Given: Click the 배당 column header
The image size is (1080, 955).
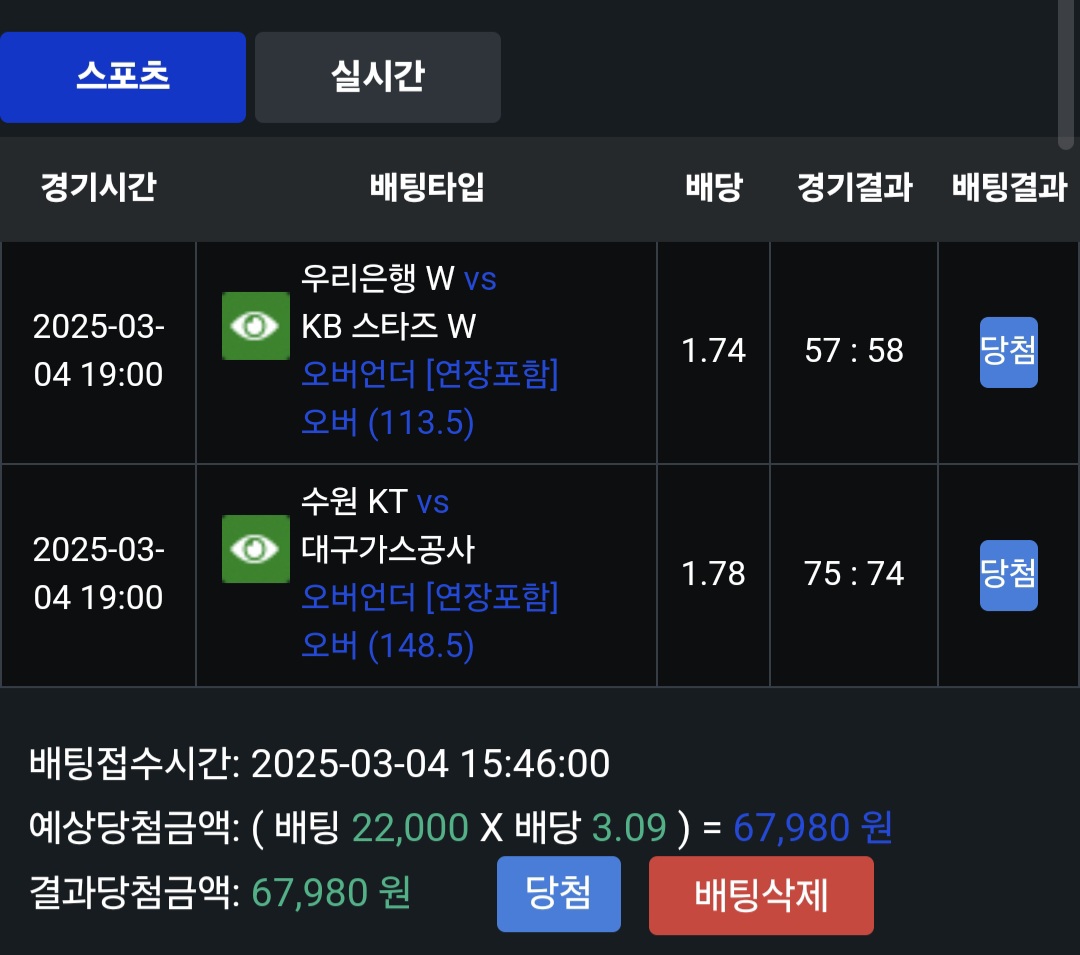Looking at the screenshot, I should pyautogui.click(x=714, y=187).
